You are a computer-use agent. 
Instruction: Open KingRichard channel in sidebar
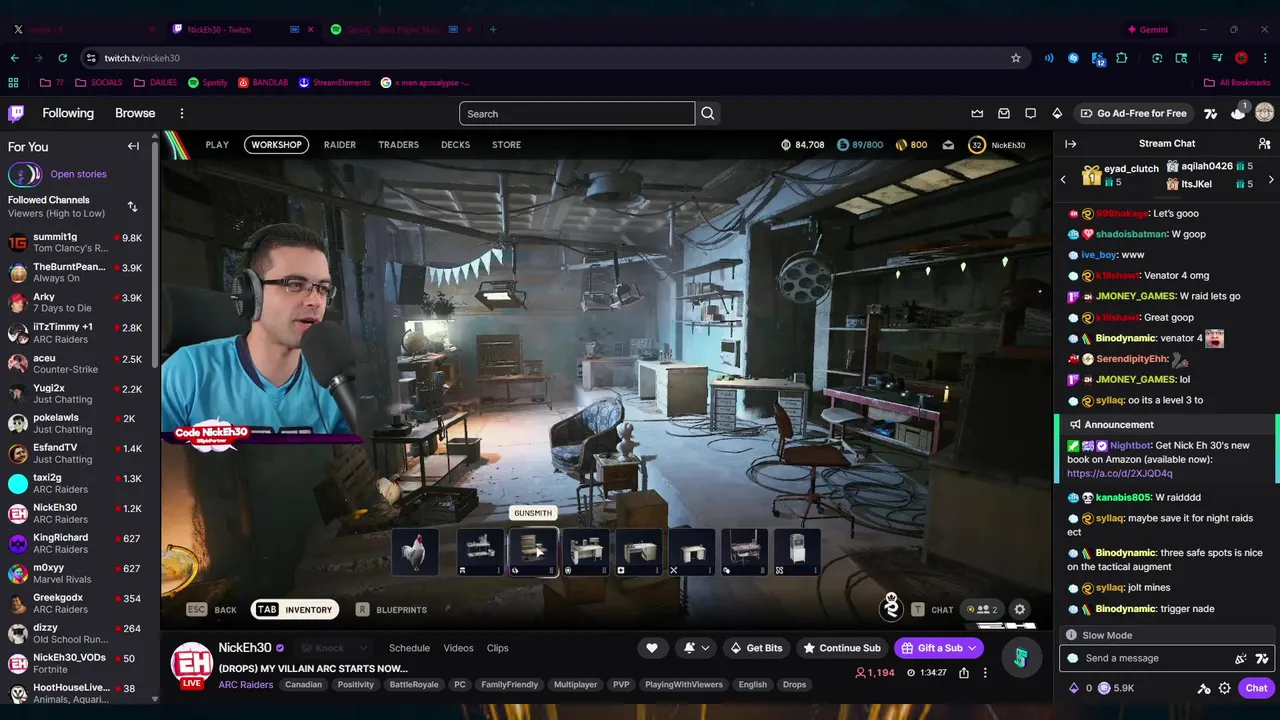(x=78, y=543)
